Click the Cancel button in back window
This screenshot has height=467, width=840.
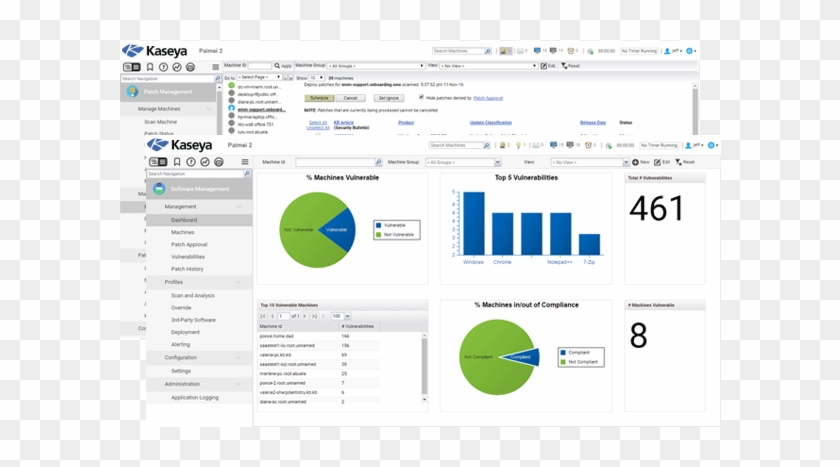tap(350, 98)
